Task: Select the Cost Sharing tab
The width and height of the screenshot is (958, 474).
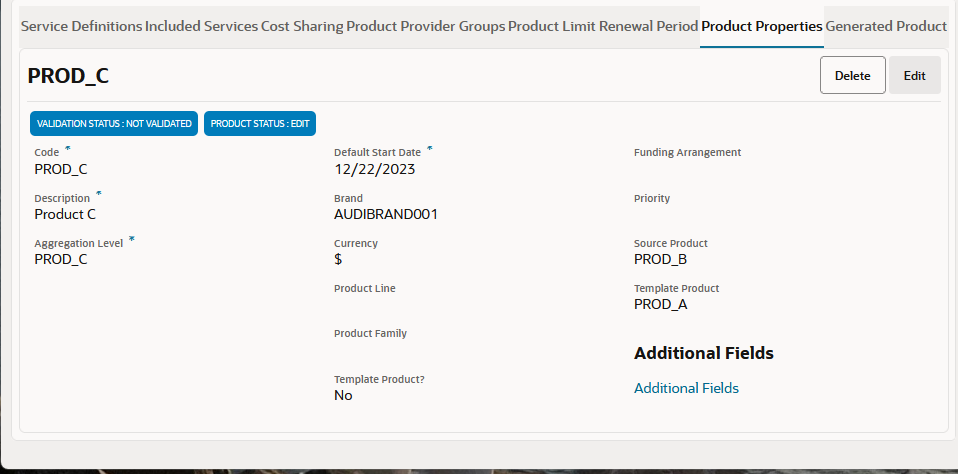Action: click(302, 26)
